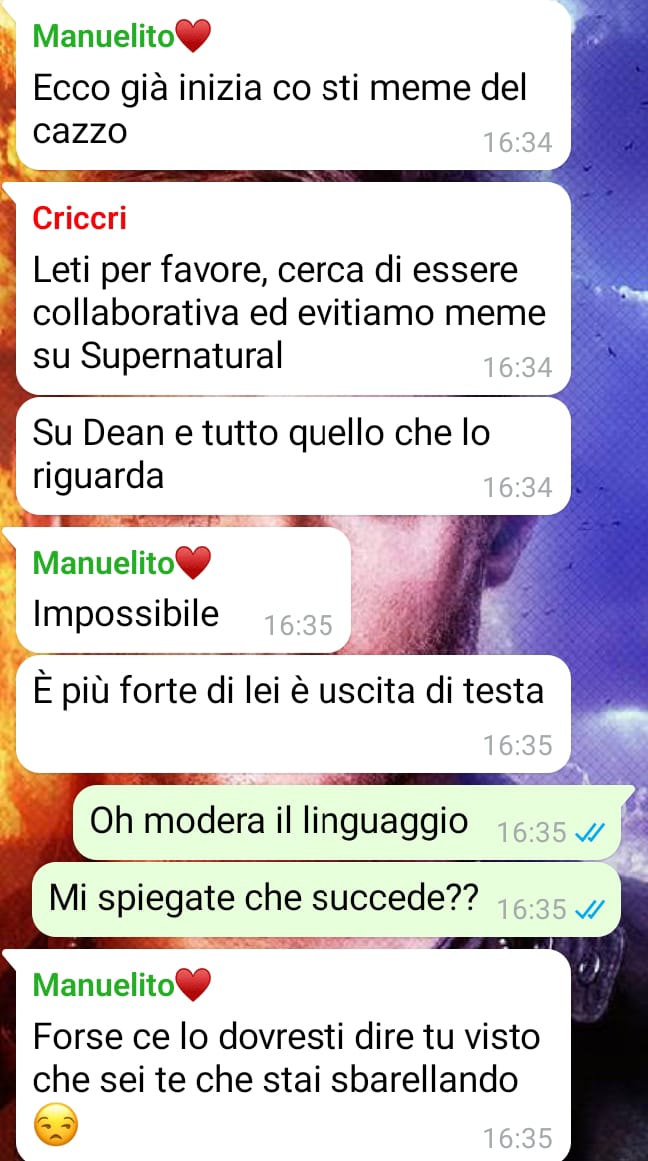Click the Manuelito name above Forse message
Screen dimensions: 648x1161
(x=104, y=986)
